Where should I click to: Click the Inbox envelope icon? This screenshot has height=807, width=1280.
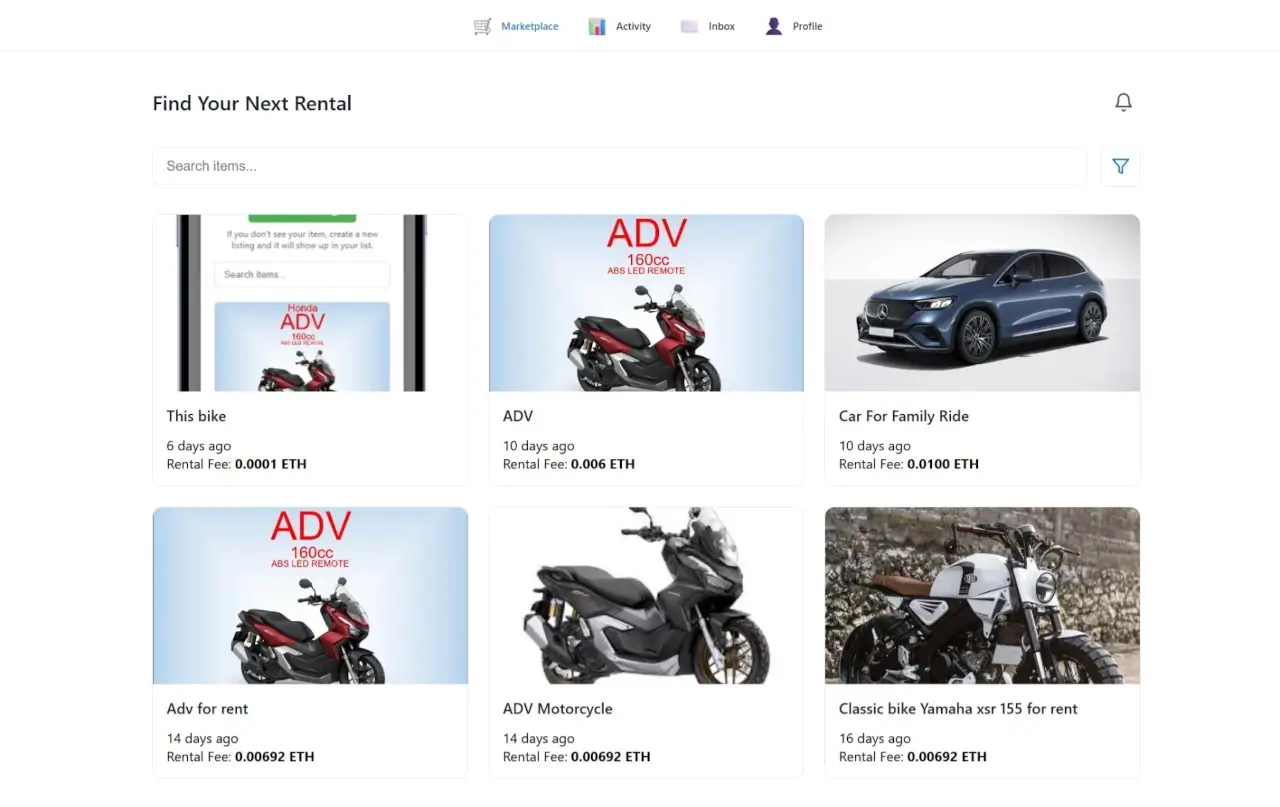(689, 27)
